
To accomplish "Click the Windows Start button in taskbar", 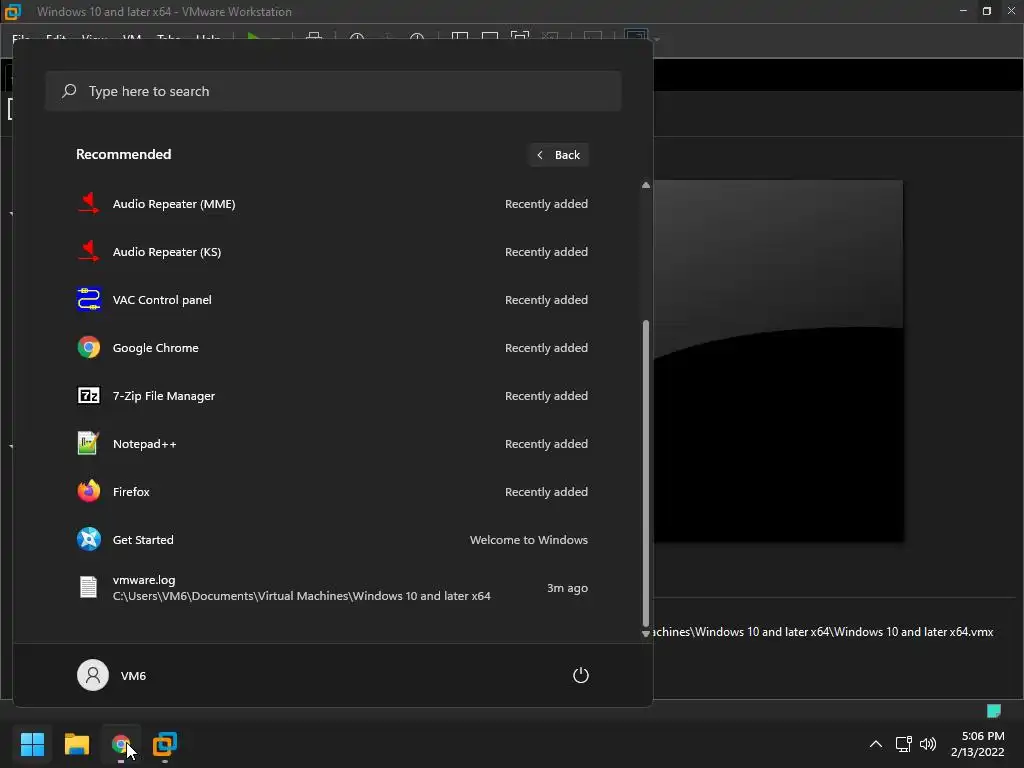I will coord(32,744).
